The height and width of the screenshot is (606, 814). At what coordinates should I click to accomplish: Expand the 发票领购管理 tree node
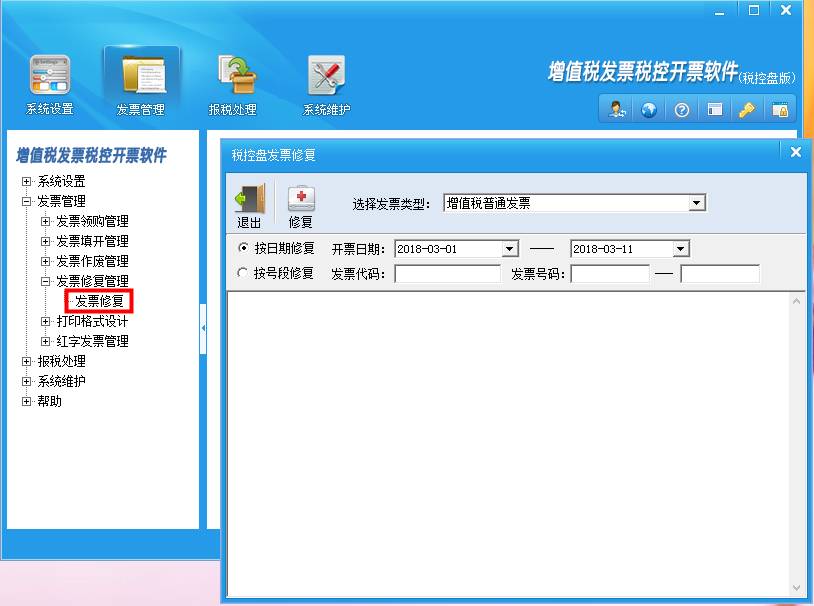pos(46,221)
